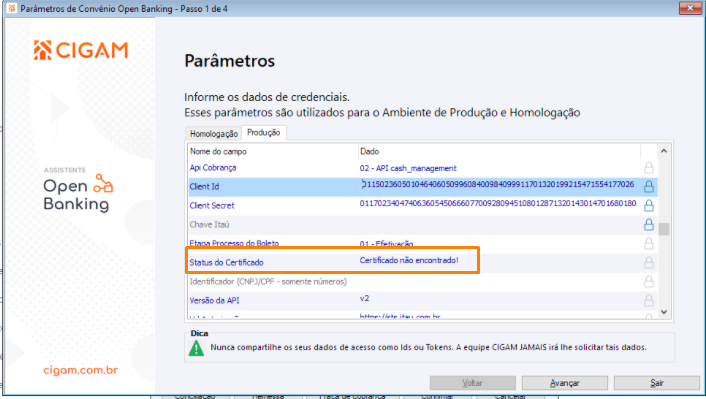Click the scroll up arrow of parameters list
The width and height of the screenshot is (706, 399).
[x=664, y=151]
